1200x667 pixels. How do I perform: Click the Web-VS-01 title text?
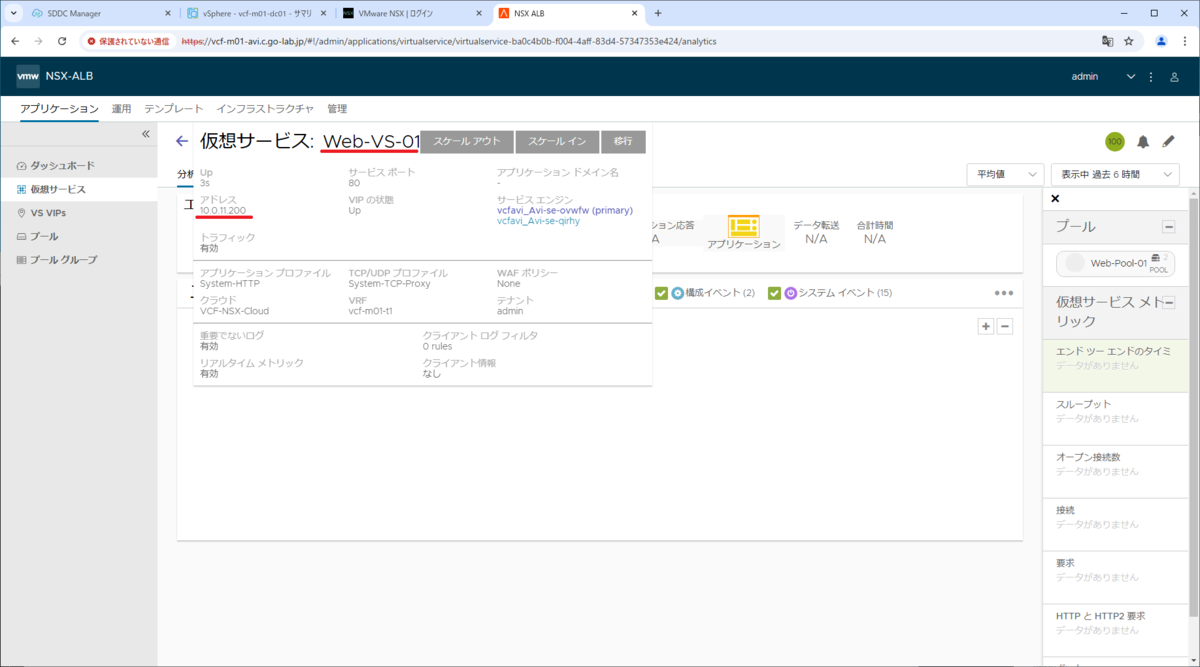[370, 142]
